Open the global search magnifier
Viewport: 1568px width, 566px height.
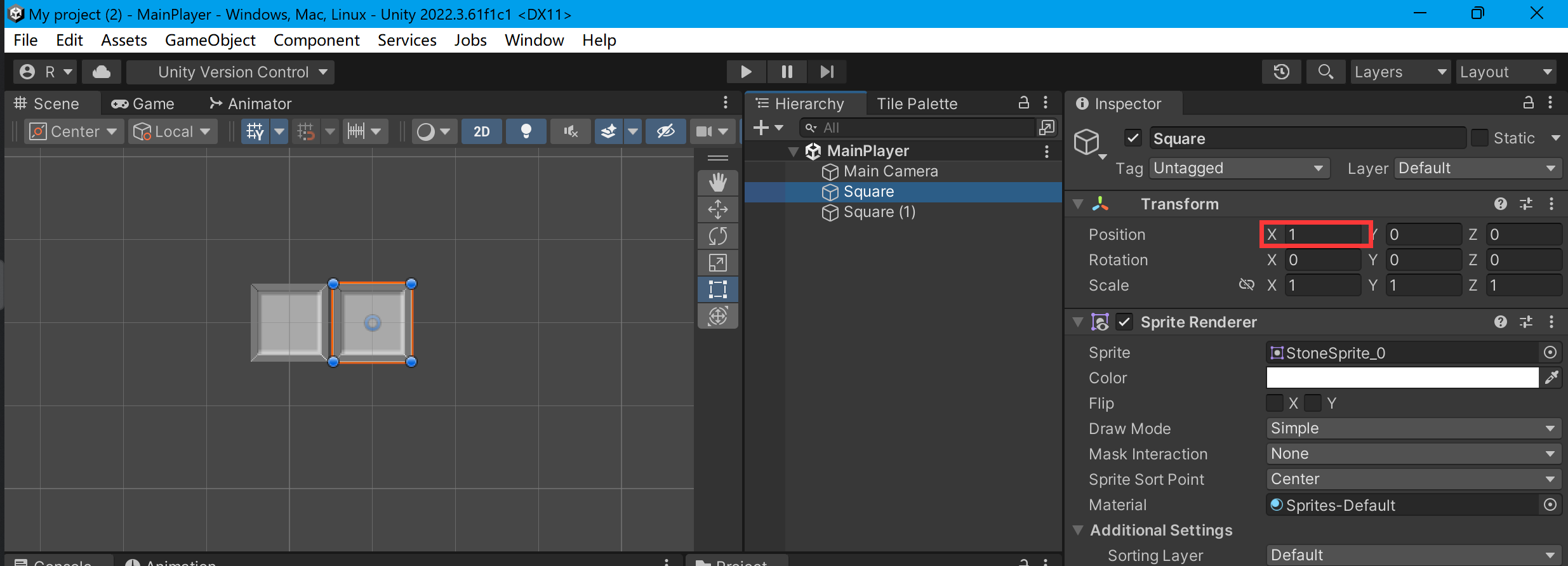1325,72
